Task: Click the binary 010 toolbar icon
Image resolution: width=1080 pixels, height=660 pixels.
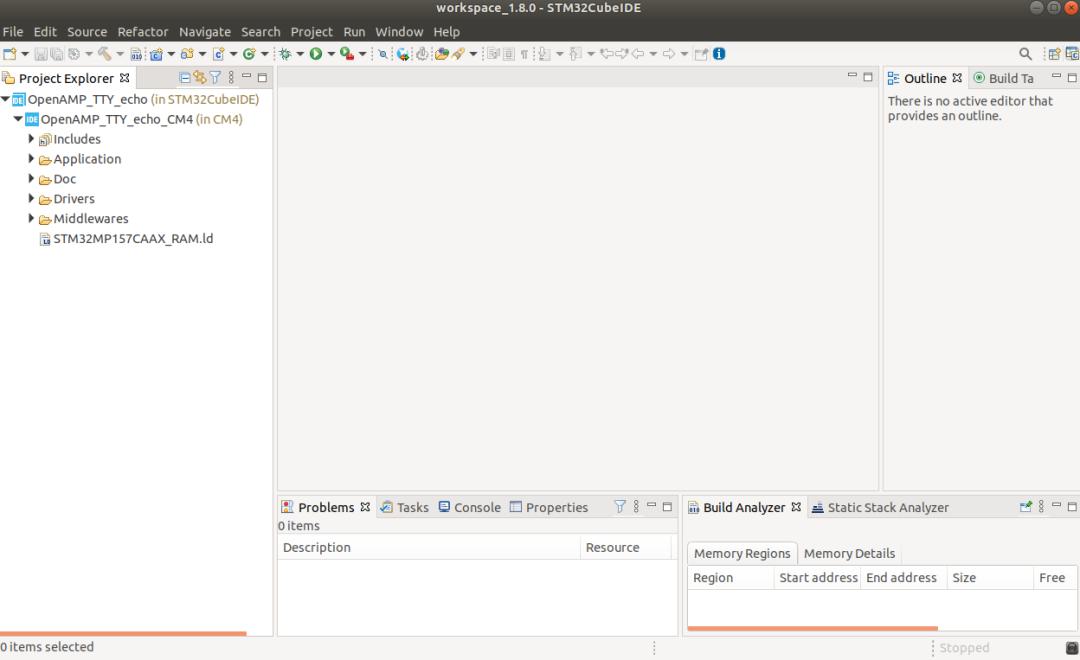Action: click(x=136, y=54)
